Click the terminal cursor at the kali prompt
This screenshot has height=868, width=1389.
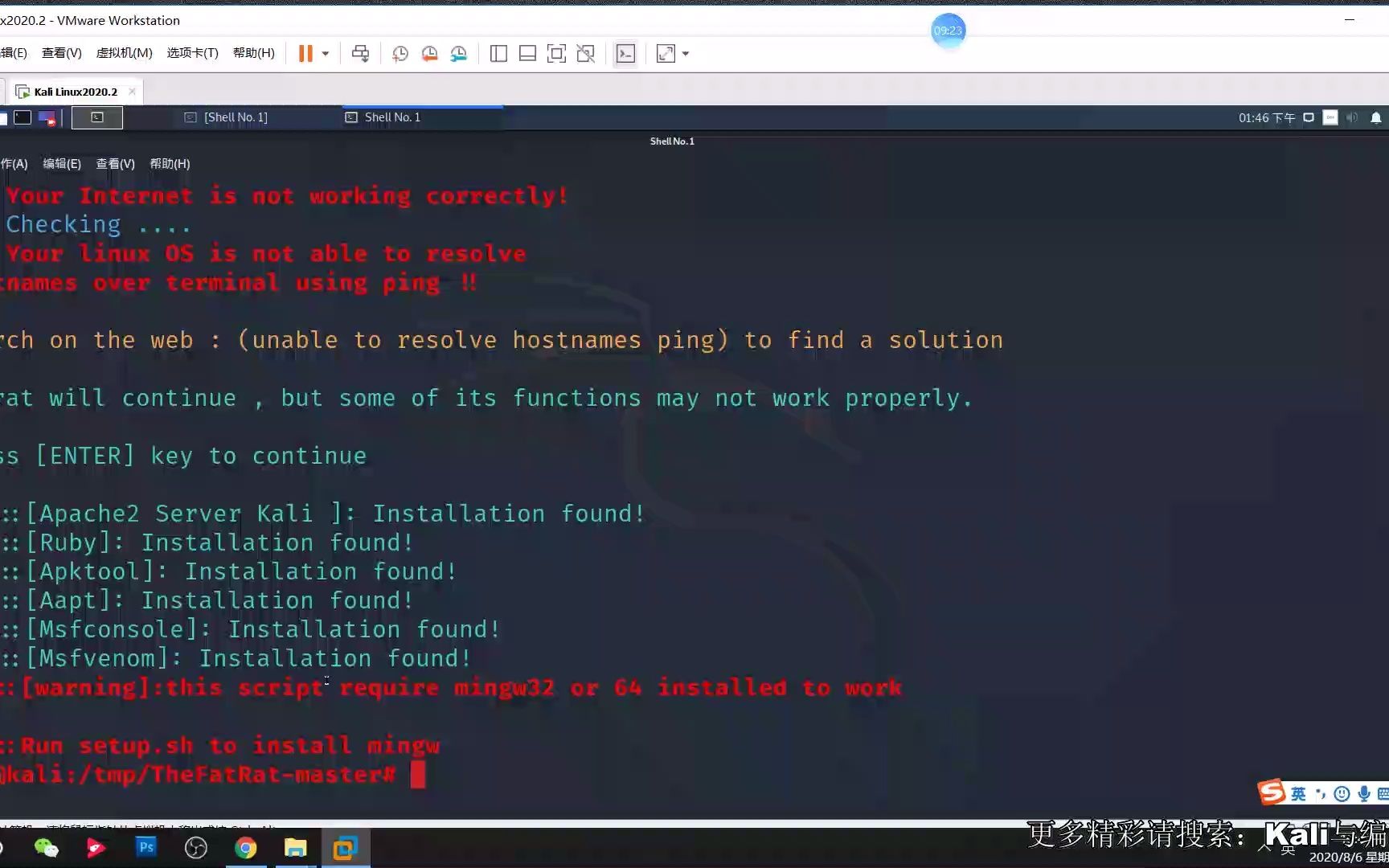click(418, 775)
